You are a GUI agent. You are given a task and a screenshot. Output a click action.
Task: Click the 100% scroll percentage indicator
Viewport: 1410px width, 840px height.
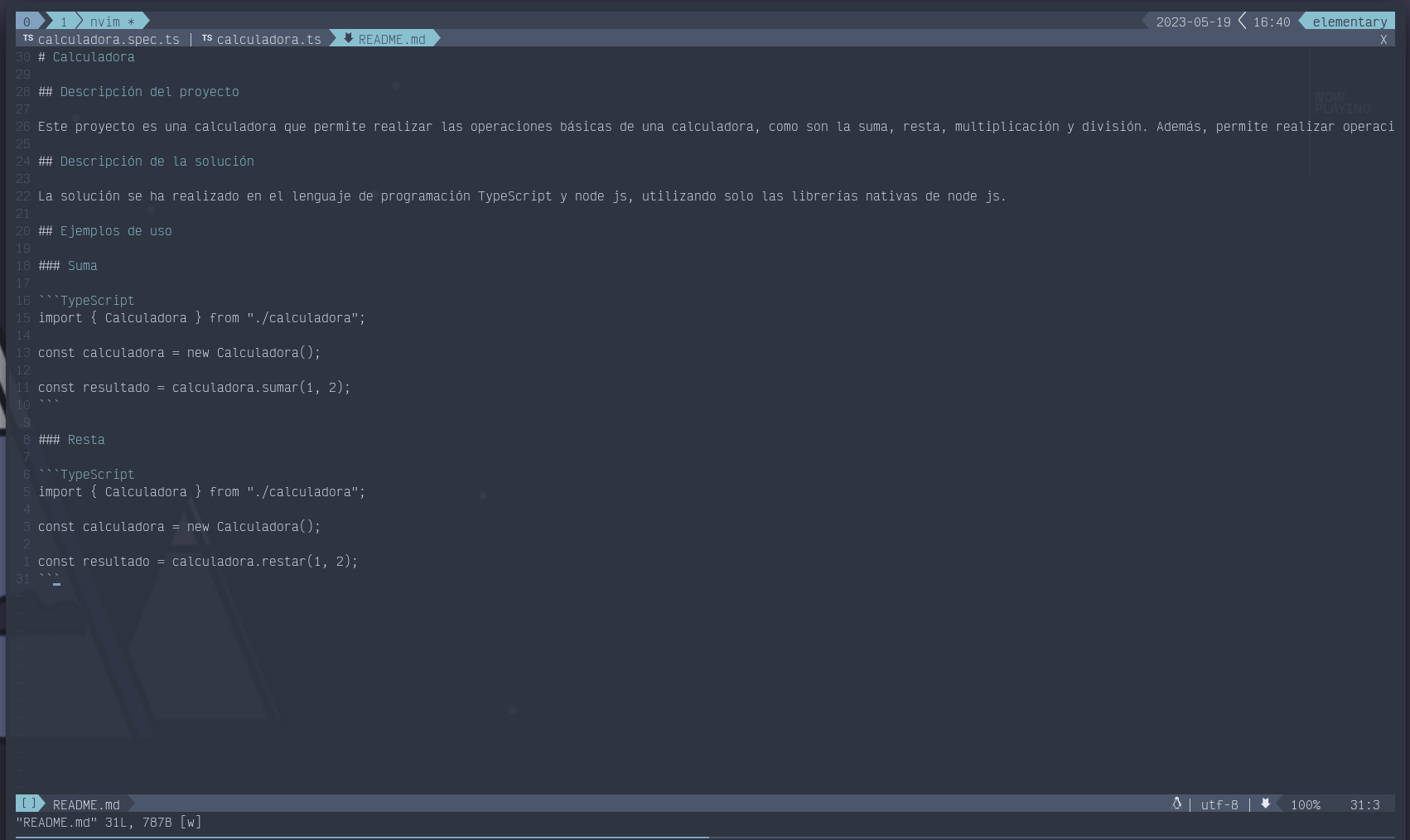1305,804
